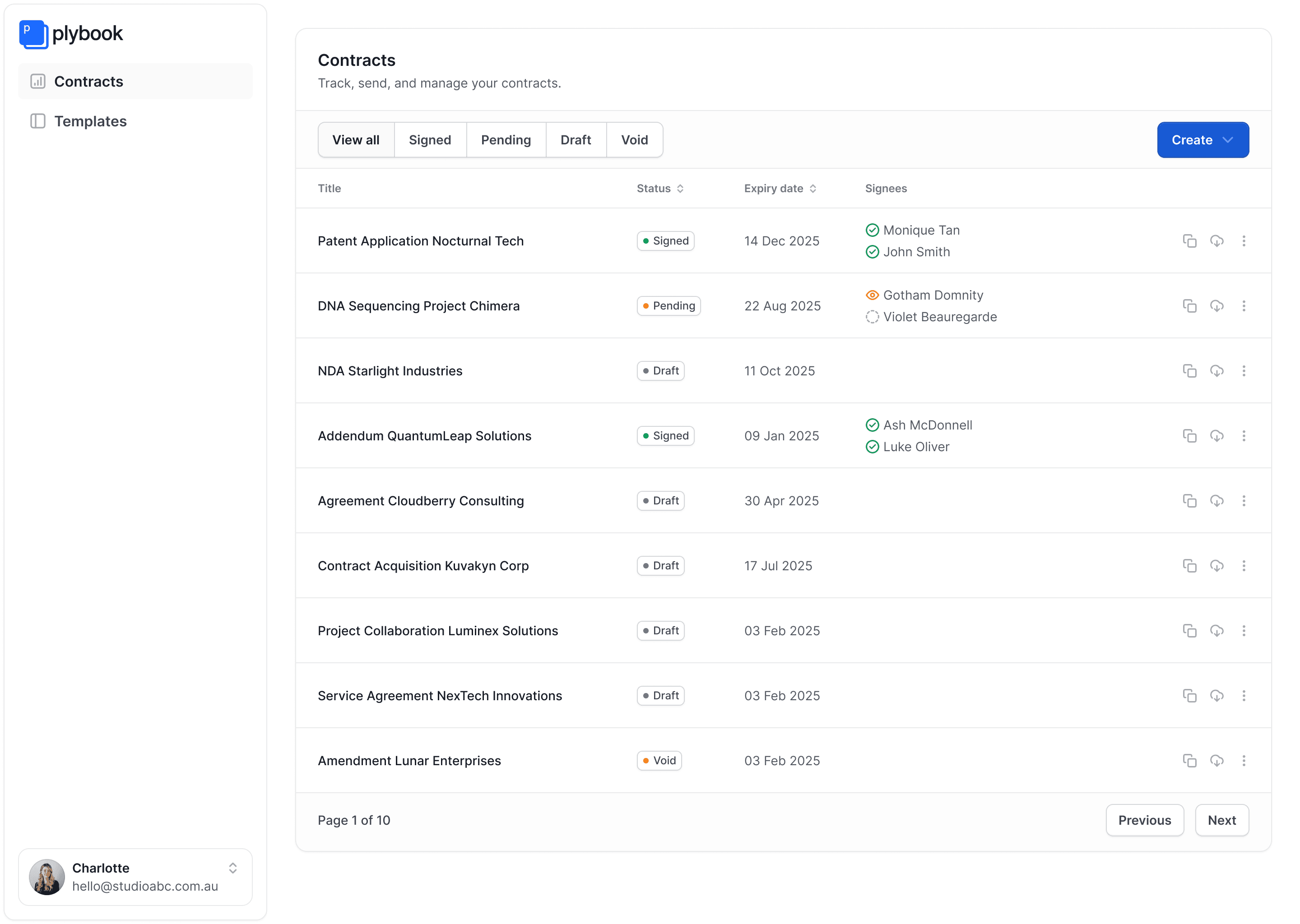Click the pending circle beside Violet Beauregarde
The width and height of the screenshot is (1300, 924).
[x=872, y=317]
